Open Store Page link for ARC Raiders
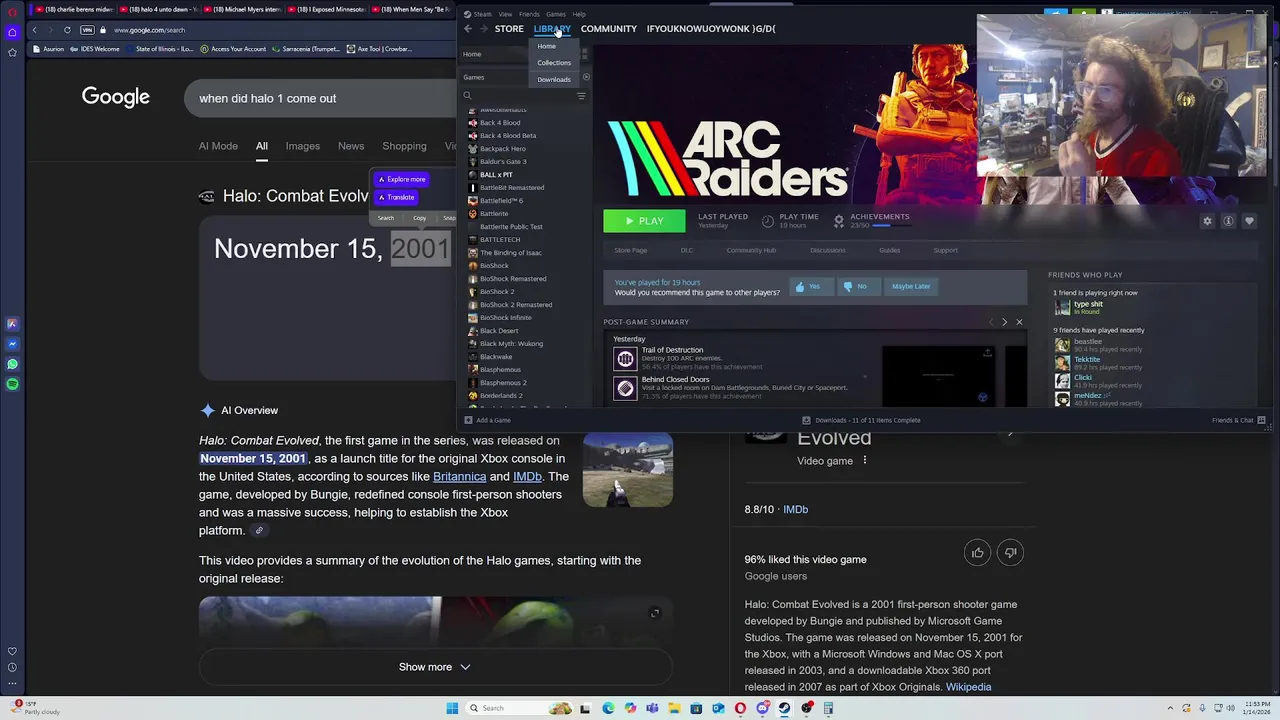This screenshot has width=1280, height=720. (630, 250)
